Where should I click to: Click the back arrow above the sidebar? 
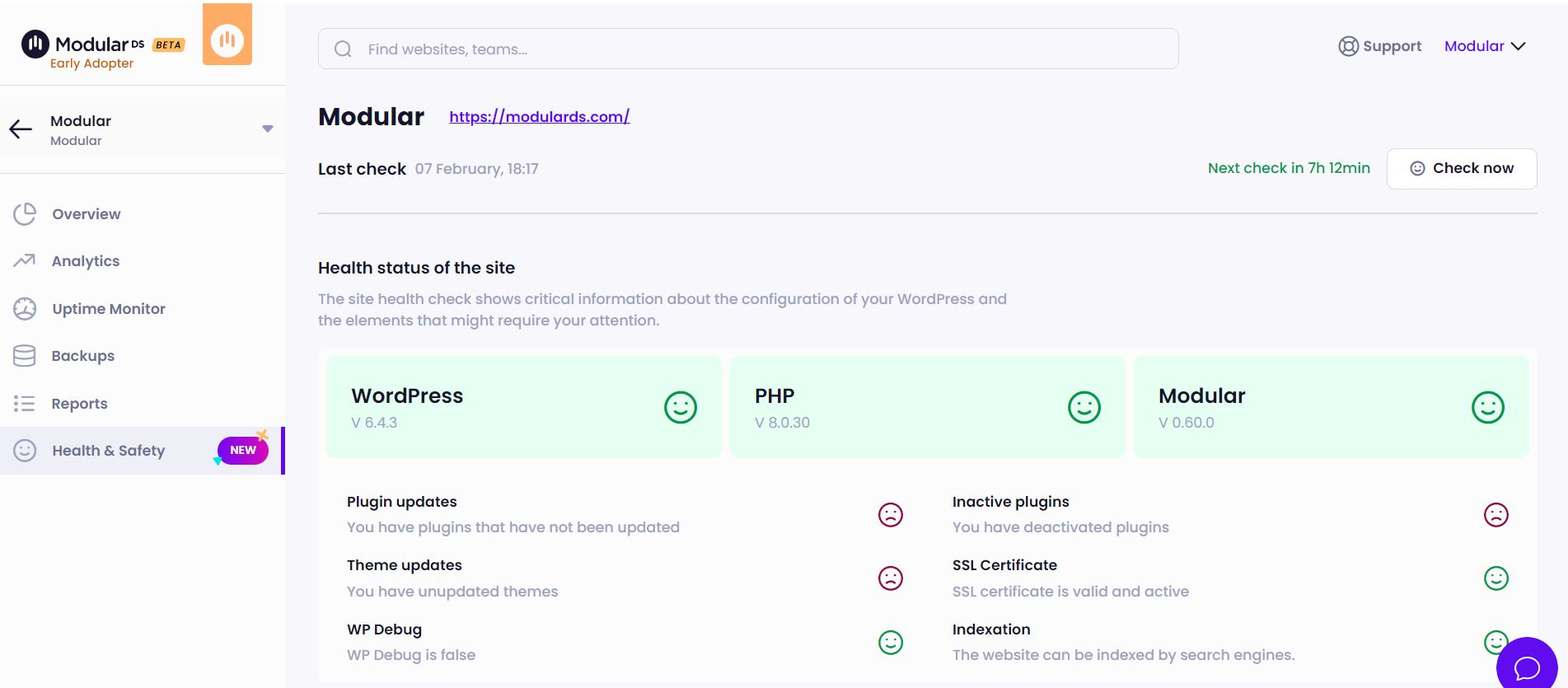(x=19, y=129)
